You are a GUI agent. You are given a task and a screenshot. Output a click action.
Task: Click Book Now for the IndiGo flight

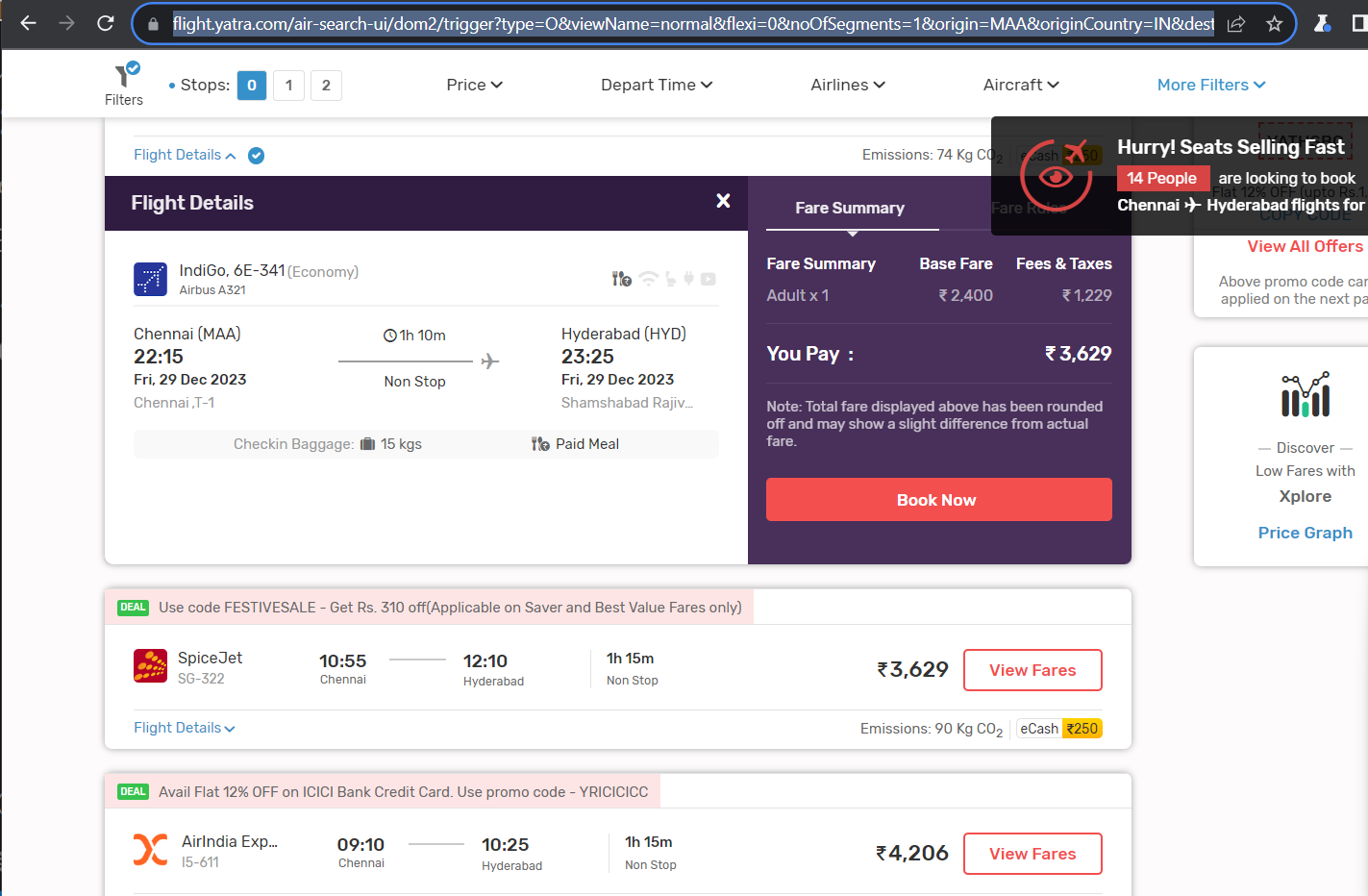pyautogui.click(x=939, y=500)
